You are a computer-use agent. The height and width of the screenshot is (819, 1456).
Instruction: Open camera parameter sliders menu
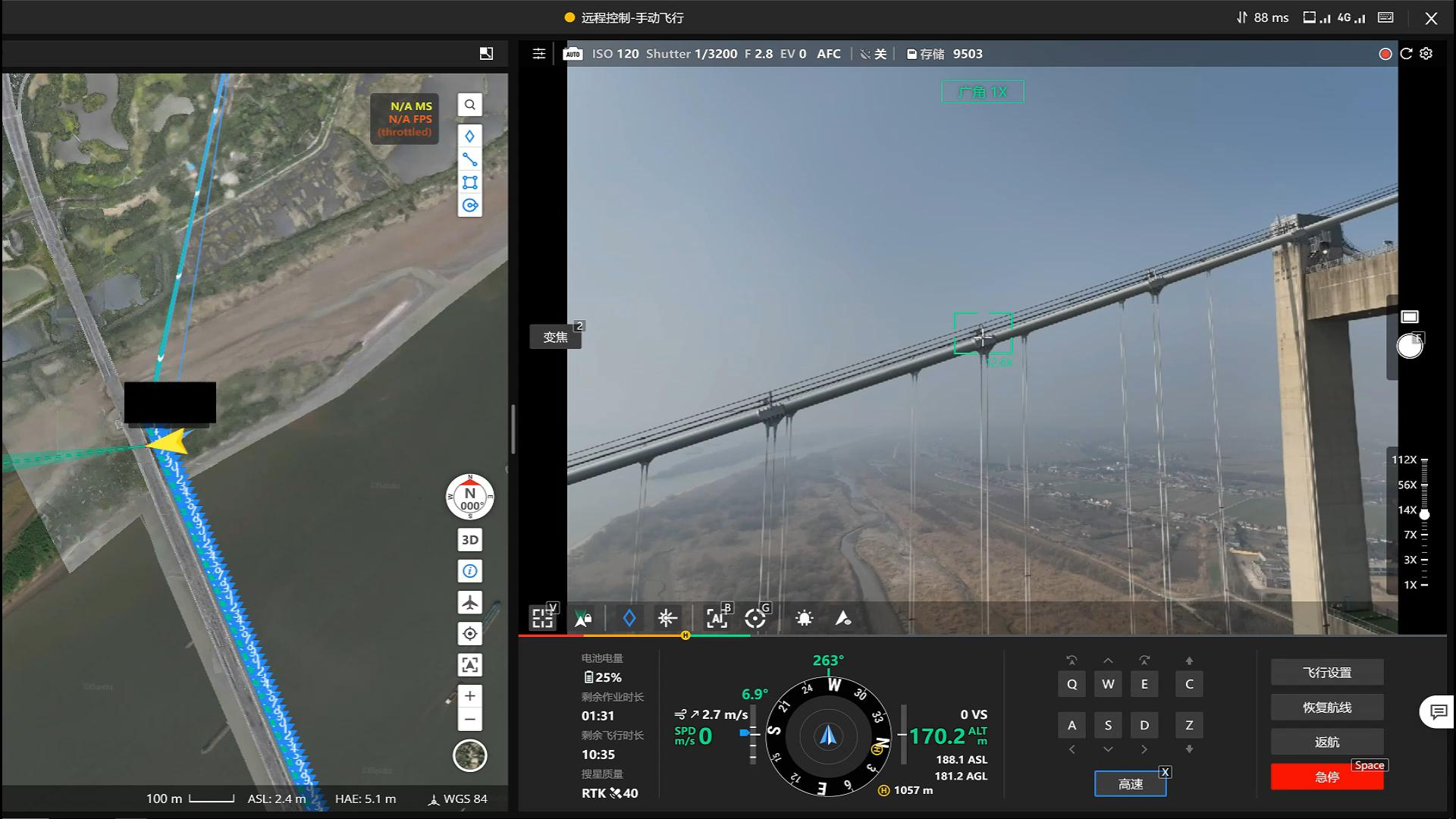(x=539, y=54)
